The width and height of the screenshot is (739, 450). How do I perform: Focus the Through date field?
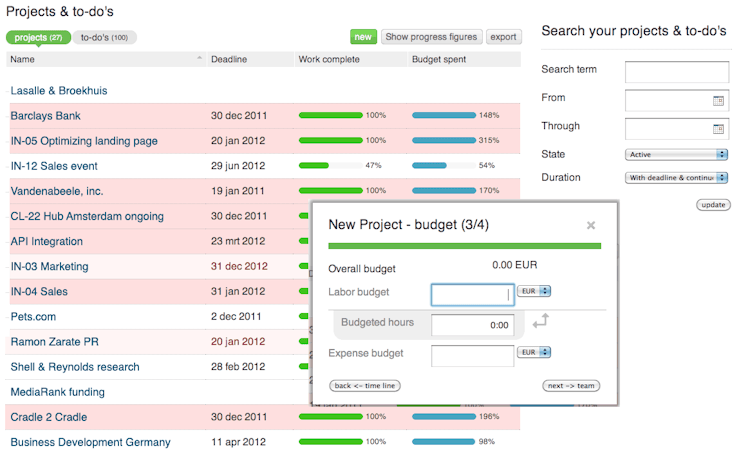[677, 129]
